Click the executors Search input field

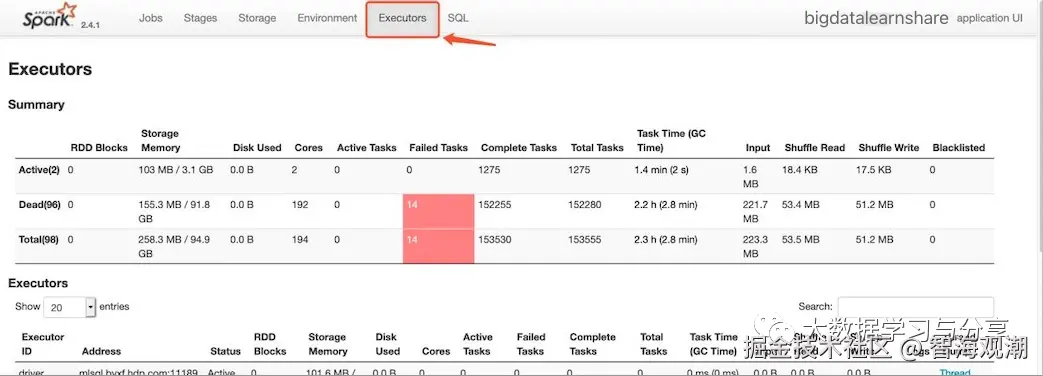[915, 307]
